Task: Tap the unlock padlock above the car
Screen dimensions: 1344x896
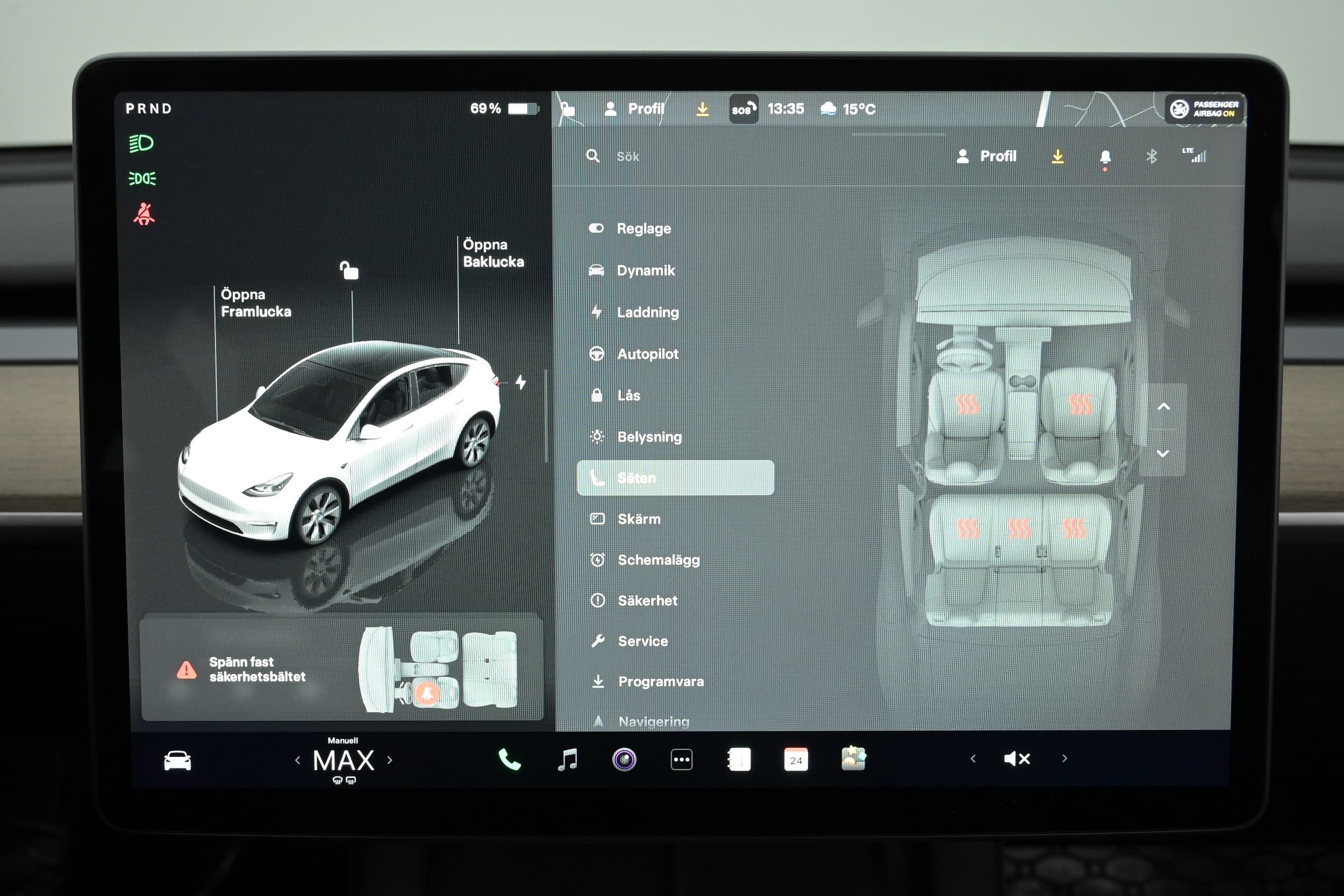Action: (x=349, y=270)
